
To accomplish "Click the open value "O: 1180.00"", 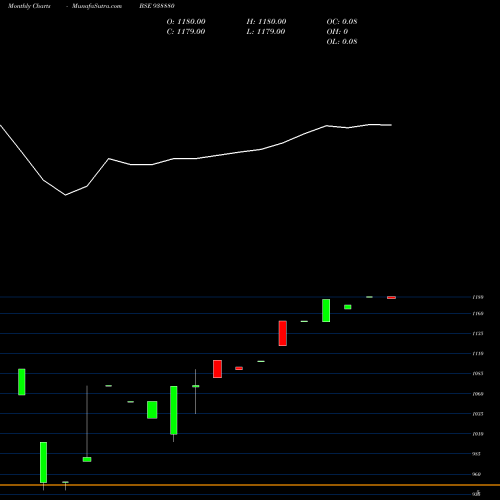I will pos(186,22).
